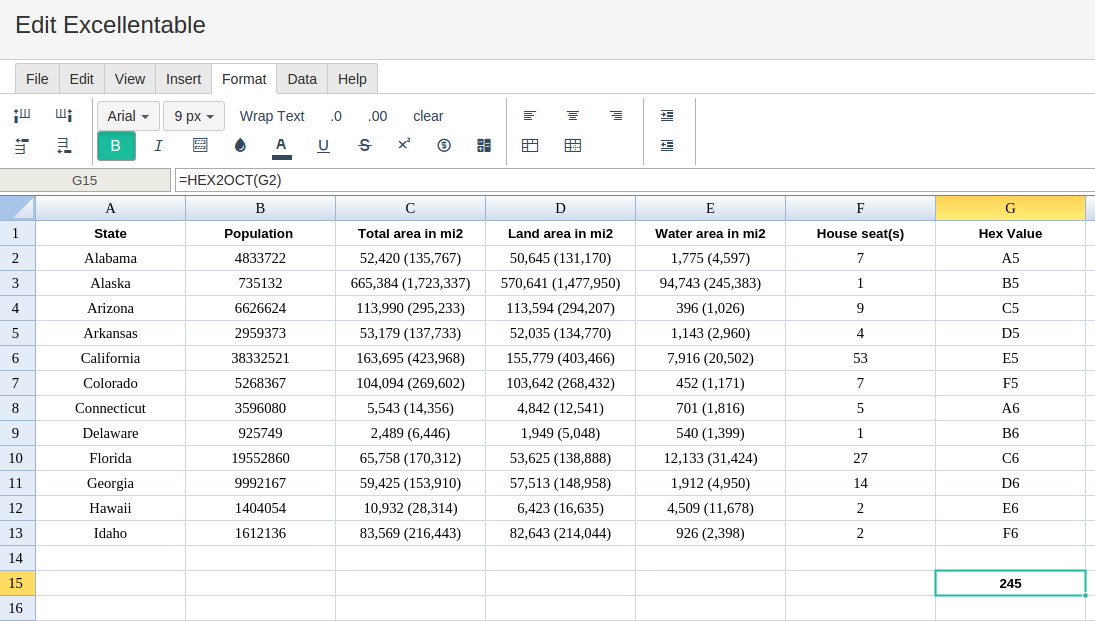Toggle underline formatting
The height and width of the screenshot is (621, 1095).
click(x=323, y=146)
